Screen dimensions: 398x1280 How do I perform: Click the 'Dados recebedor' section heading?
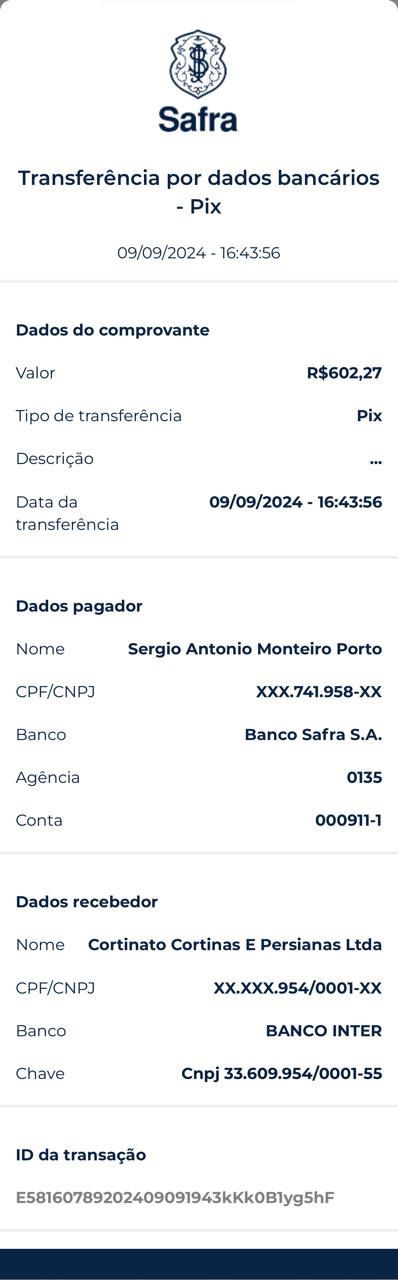tap(87, 902)
